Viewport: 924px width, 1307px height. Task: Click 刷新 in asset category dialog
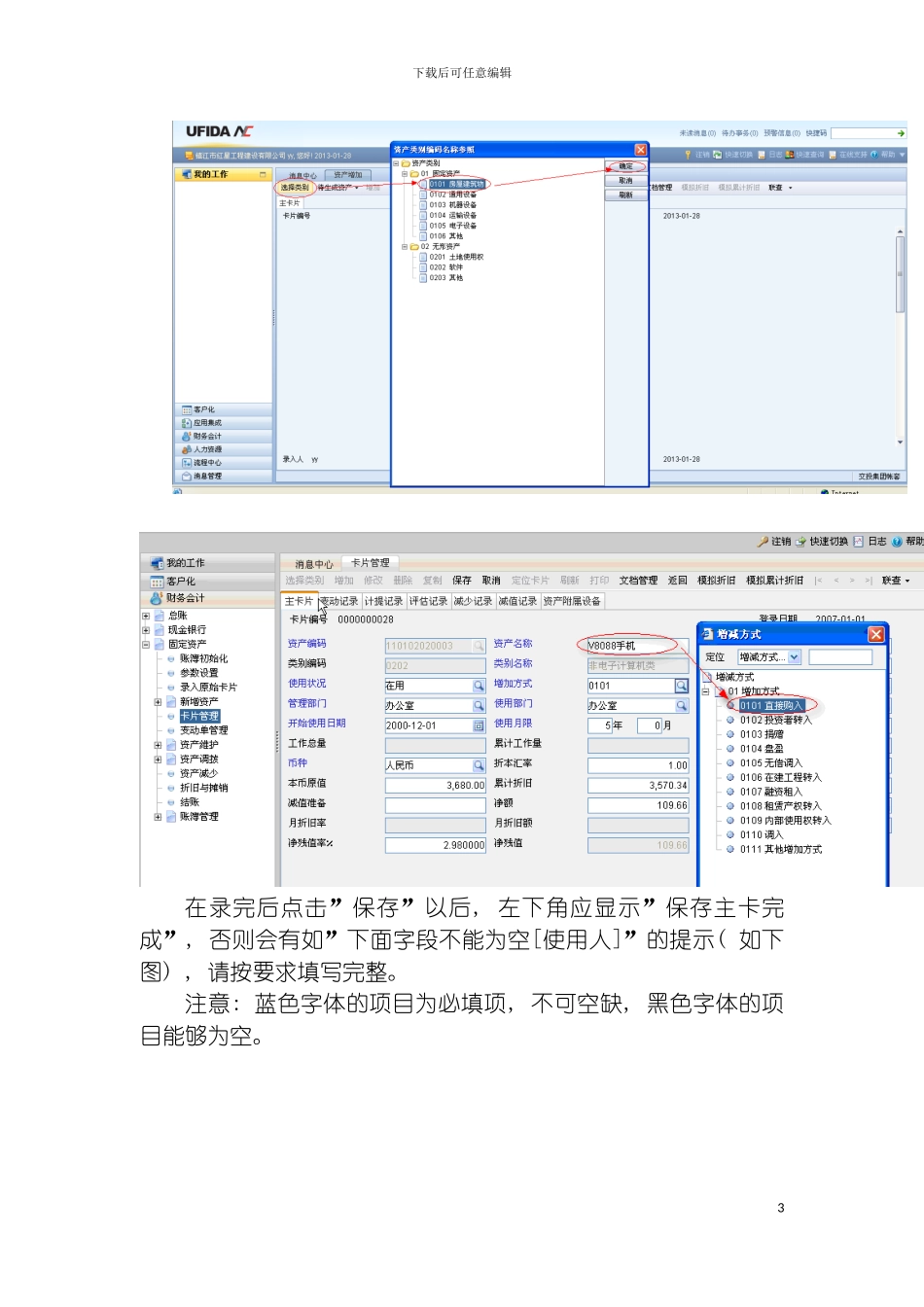(625, 194)
